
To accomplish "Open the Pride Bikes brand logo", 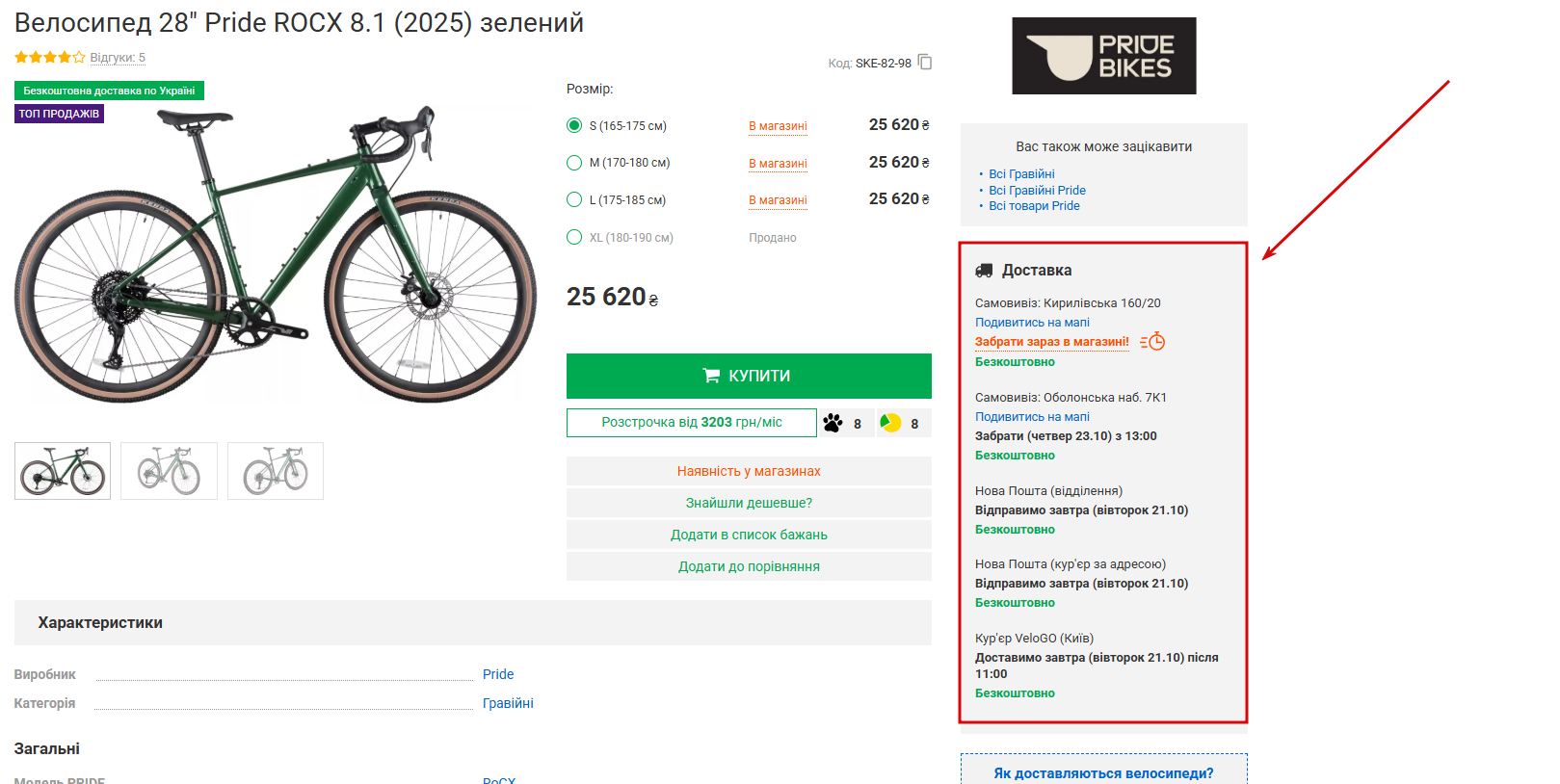I will 1103,56.
